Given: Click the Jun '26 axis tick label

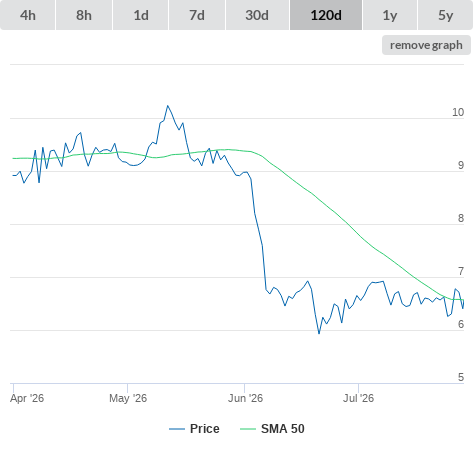Looking at the screenshot, I should [x=245, y=398].
